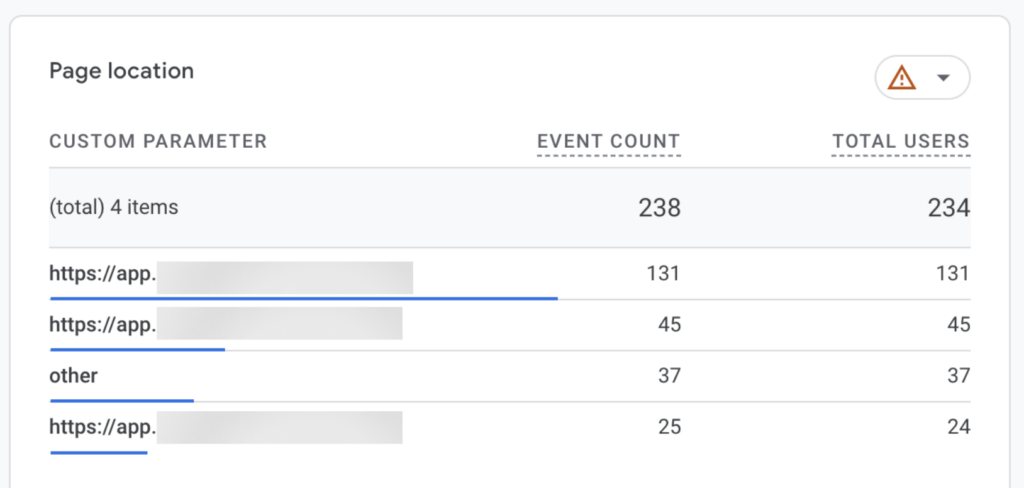Click the TOTAL USERS column header
This screenshot has width=1024, height=488.
900,141
